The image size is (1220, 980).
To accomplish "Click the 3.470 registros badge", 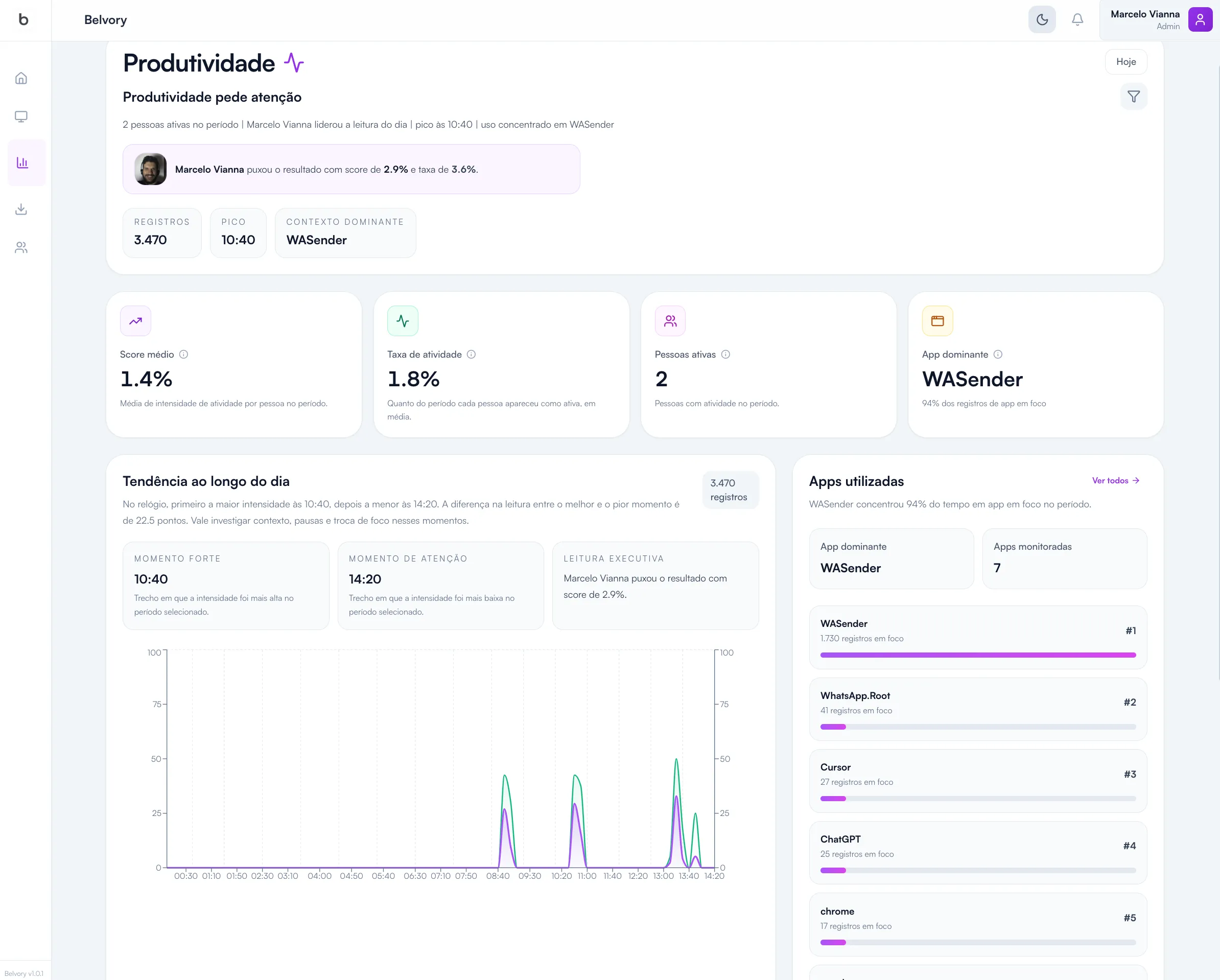I will coord(730,490).
